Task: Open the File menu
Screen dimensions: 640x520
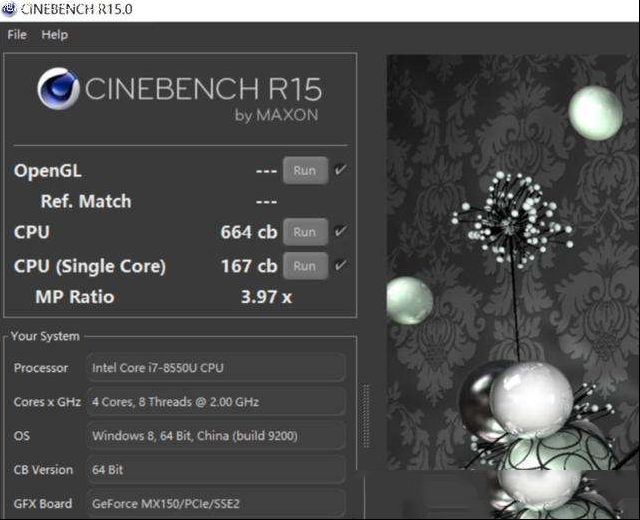Action: [x=17, y=35]
